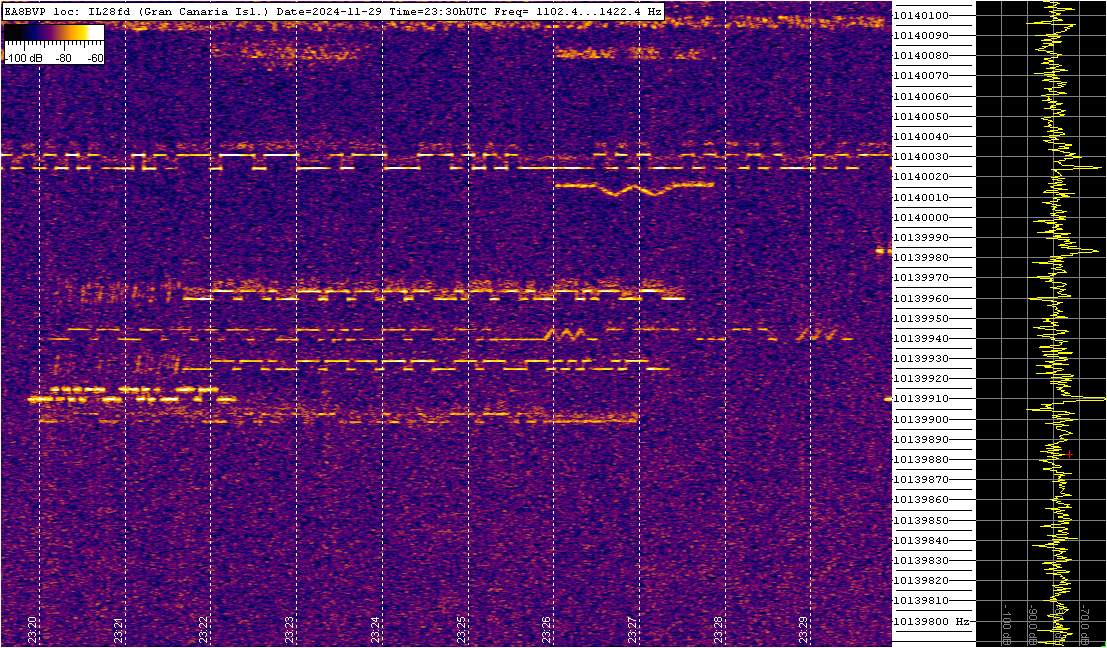Click the 10140090 frequency label

point(921,35)
